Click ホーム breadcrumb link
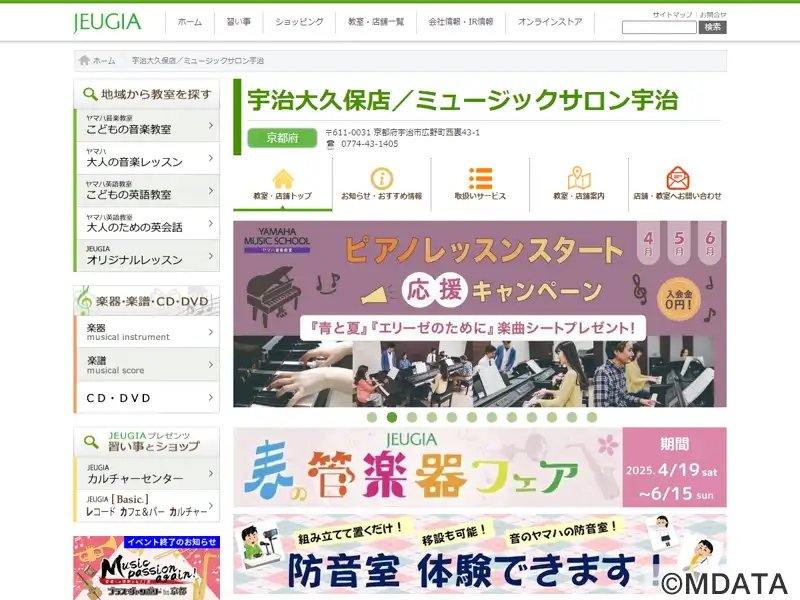The height and width of the screenshot is (600, 800). tap(104, 61)
